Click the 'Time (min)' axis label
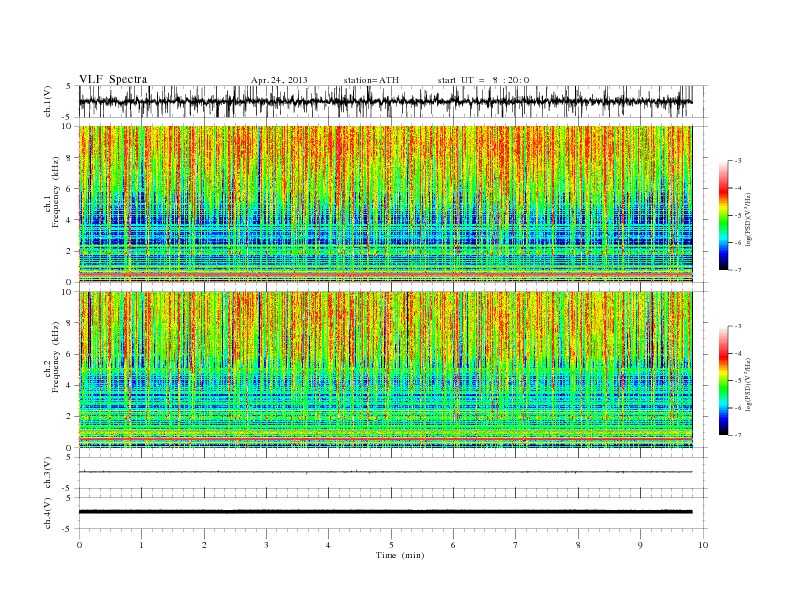 pyautogui.click(x=400, y=555)
